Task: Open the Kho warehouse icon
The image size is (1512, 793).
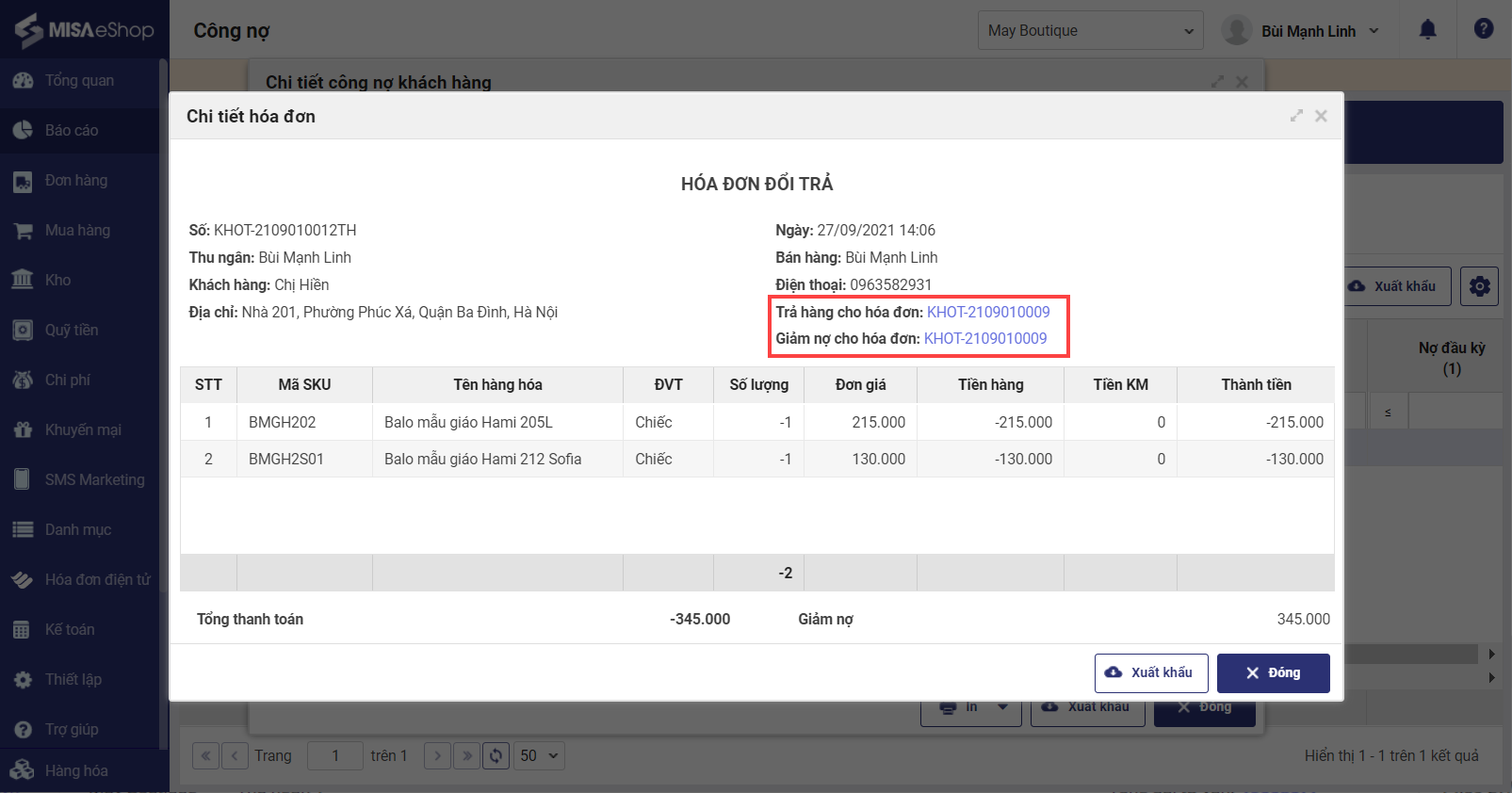Action: pyautogui.click(x=23, y=280)
